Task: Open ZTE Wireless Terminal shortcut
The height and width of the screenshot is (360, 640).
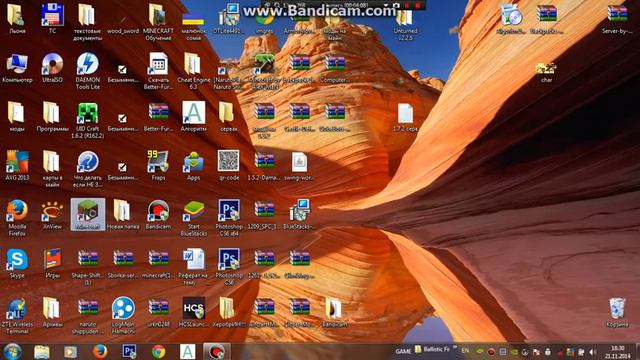Action: [17, 315]
